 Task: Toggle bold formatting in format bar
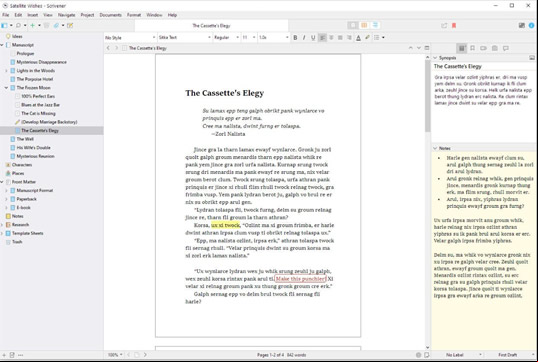[295, 38]
